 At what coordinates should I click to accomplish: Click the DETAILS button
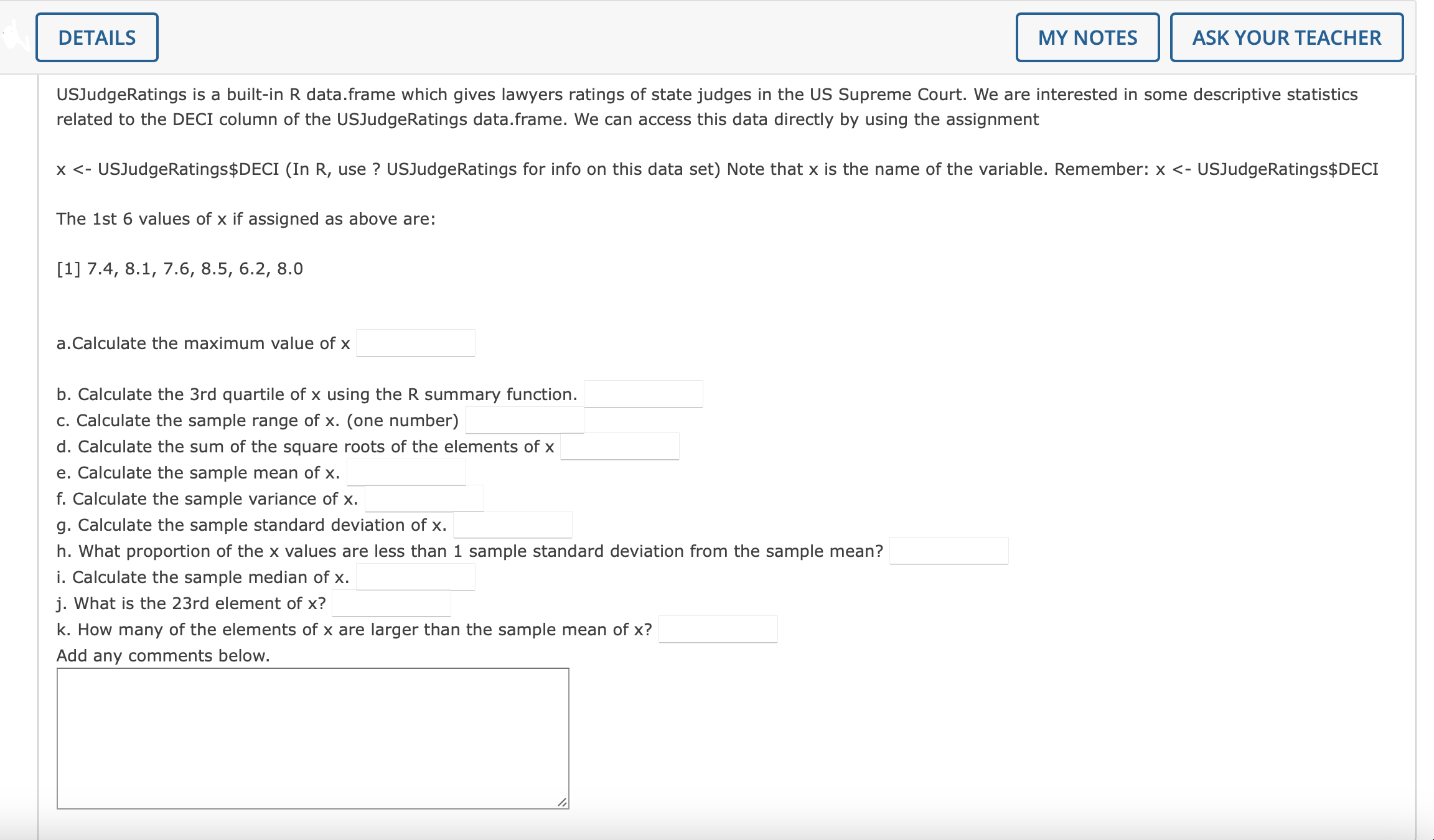click(x=96, y=37)
